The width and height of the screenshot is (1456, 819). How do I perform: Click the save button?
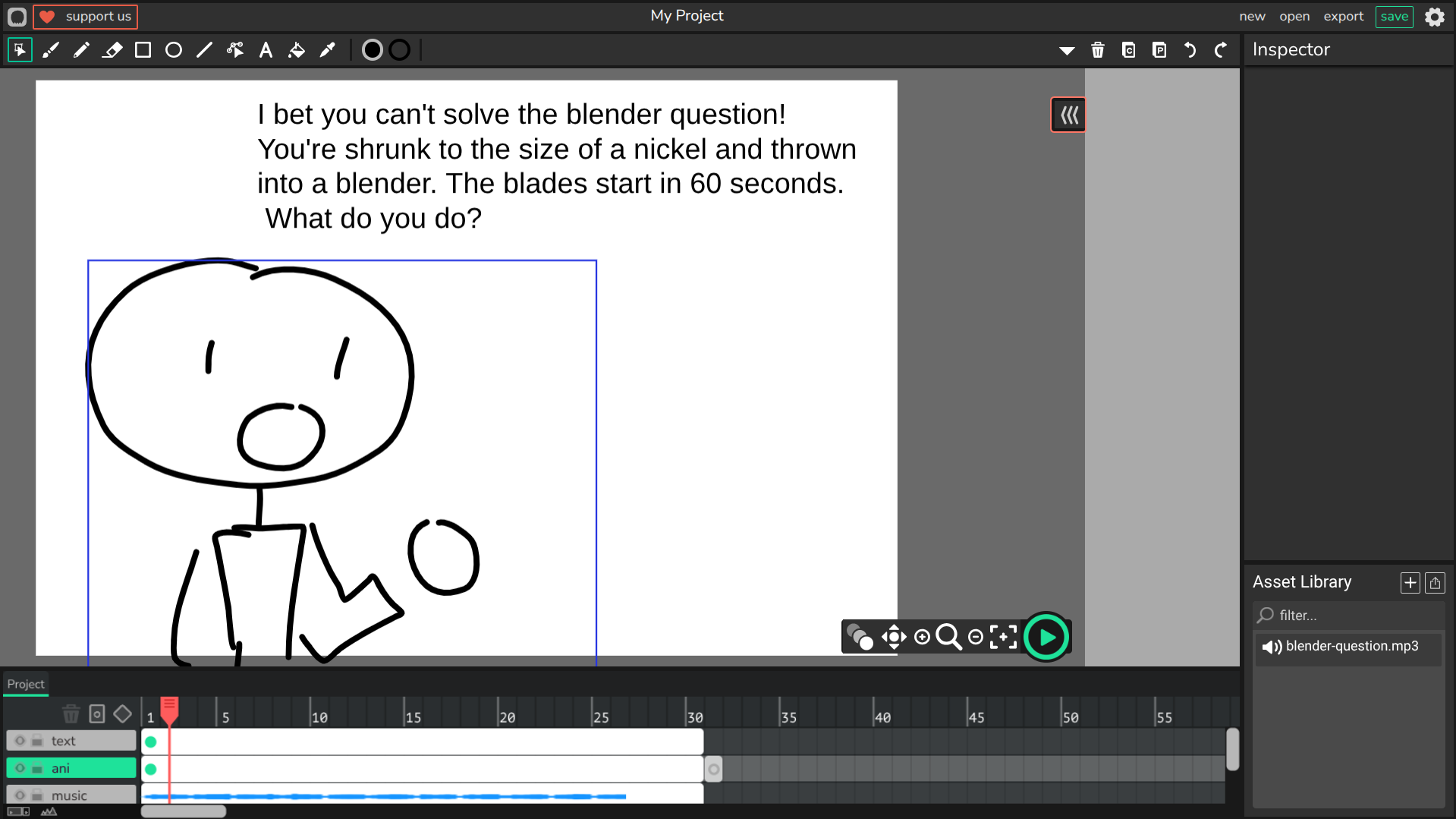[x=1394, y=17]
